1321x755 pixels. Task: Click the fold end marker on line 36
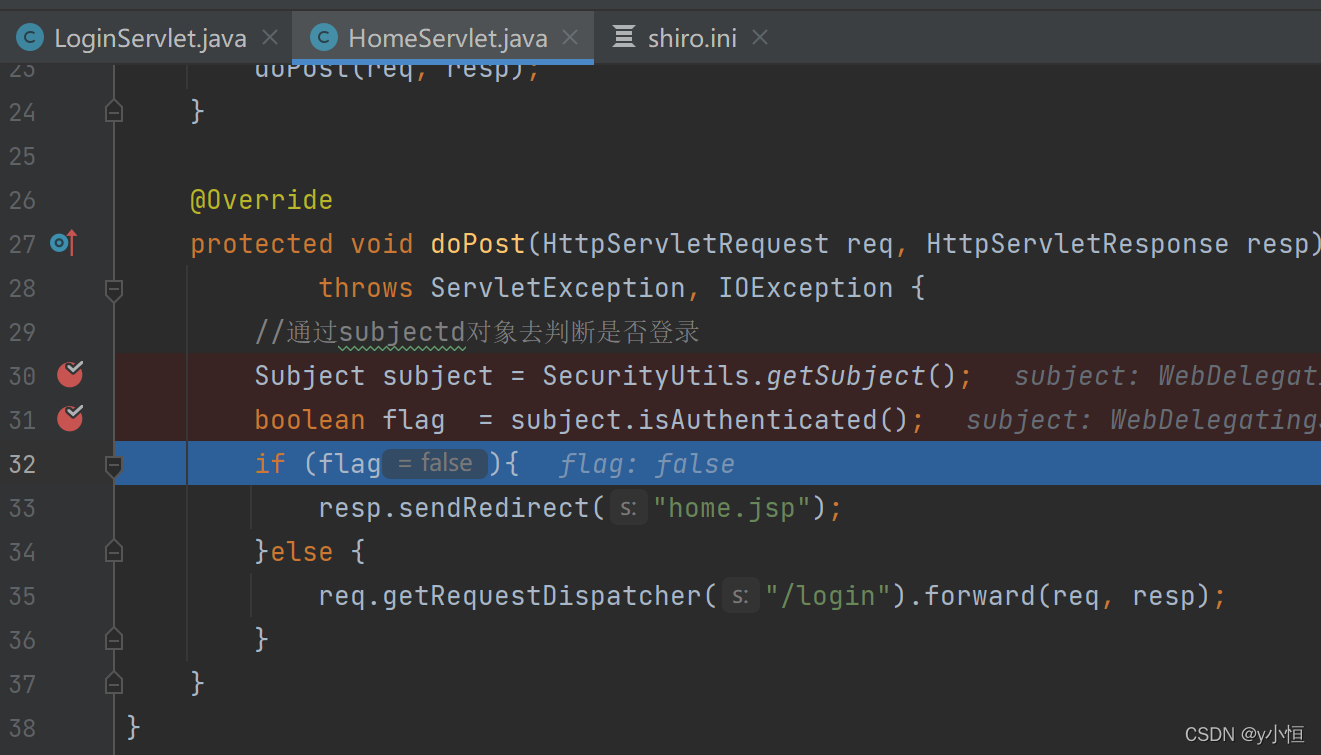(x=114, y=639)
